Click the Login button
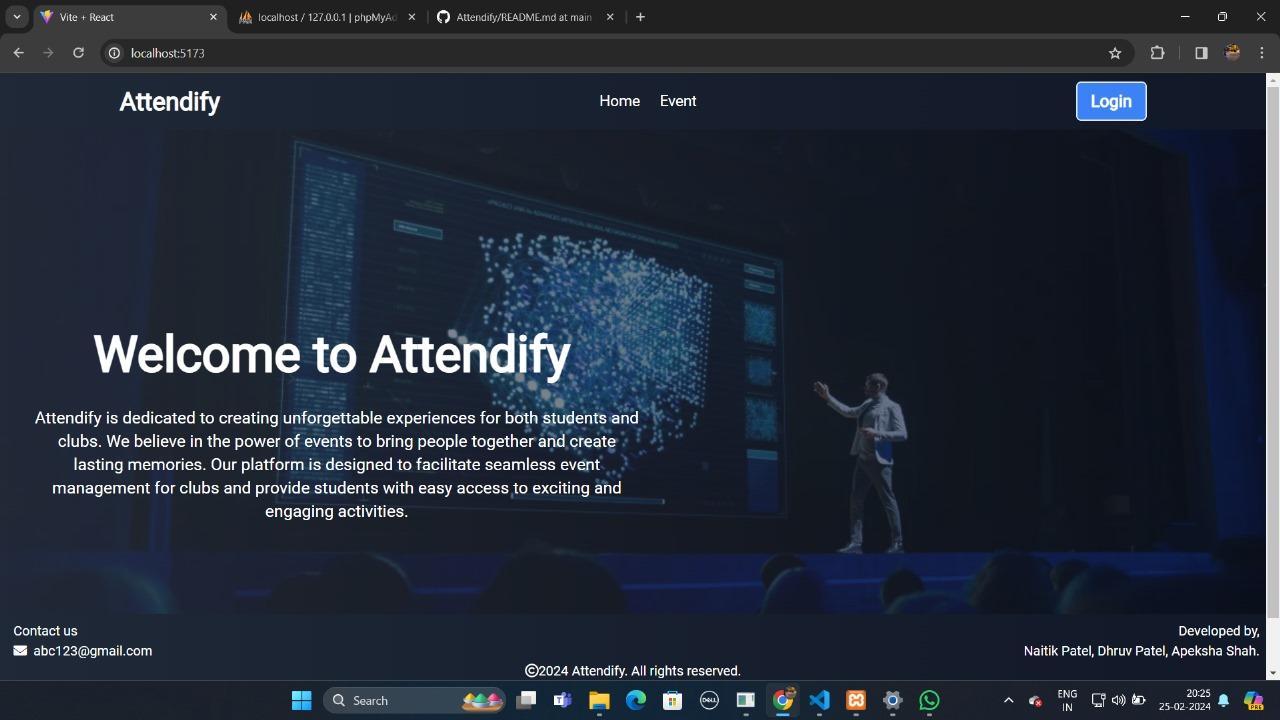 tap(1111, 101)
